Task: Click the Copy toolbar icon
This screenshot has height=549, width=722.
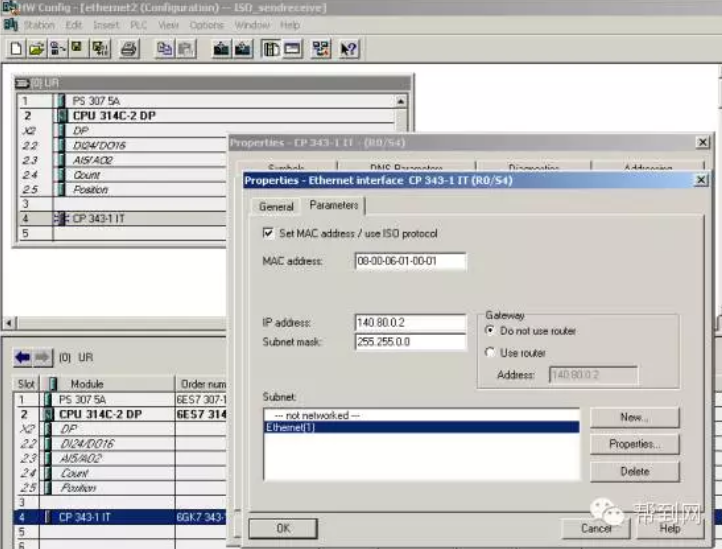Action: 165,47
